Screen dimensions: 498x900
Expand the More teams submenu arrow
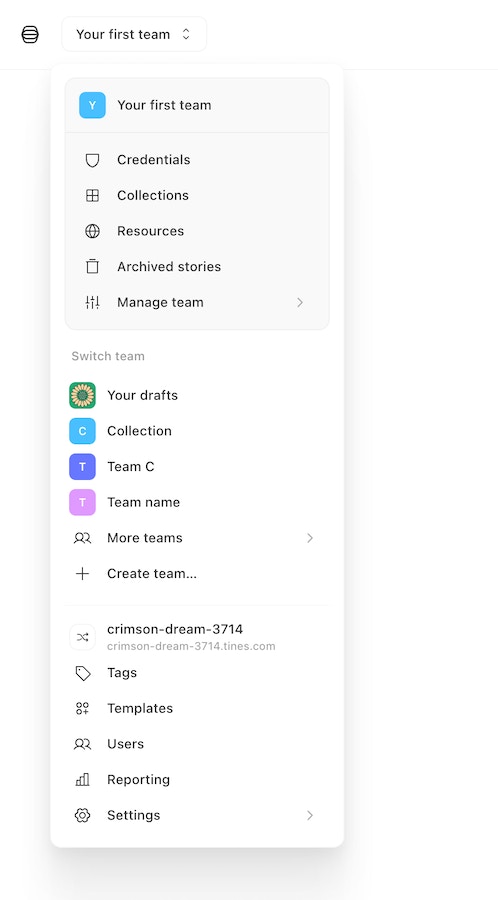coord(310,538)
